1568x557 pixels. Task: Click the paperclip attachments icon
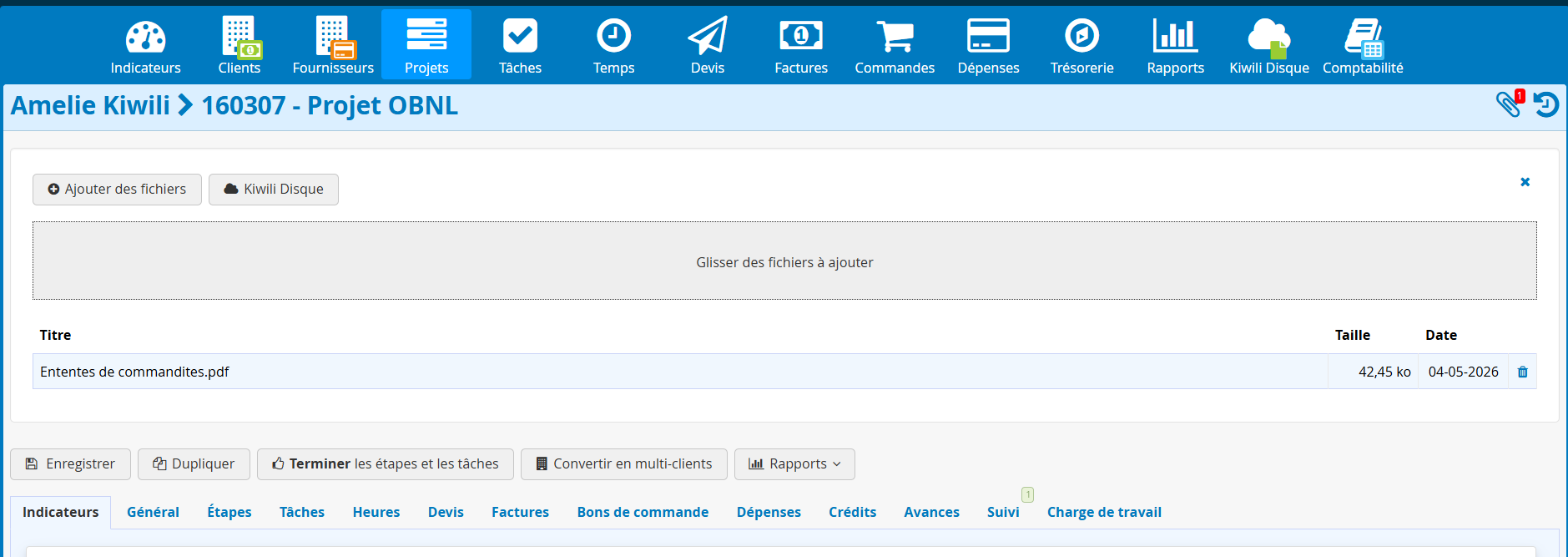[x=1509, y=104]
